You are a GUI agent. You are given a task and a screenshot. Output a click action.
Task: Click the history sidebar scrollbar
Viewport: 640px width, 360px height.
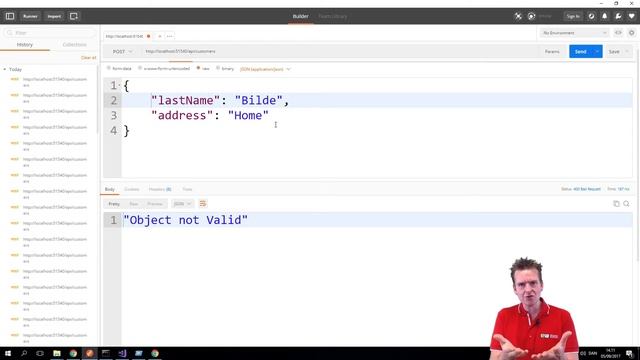tap(97, 100)
